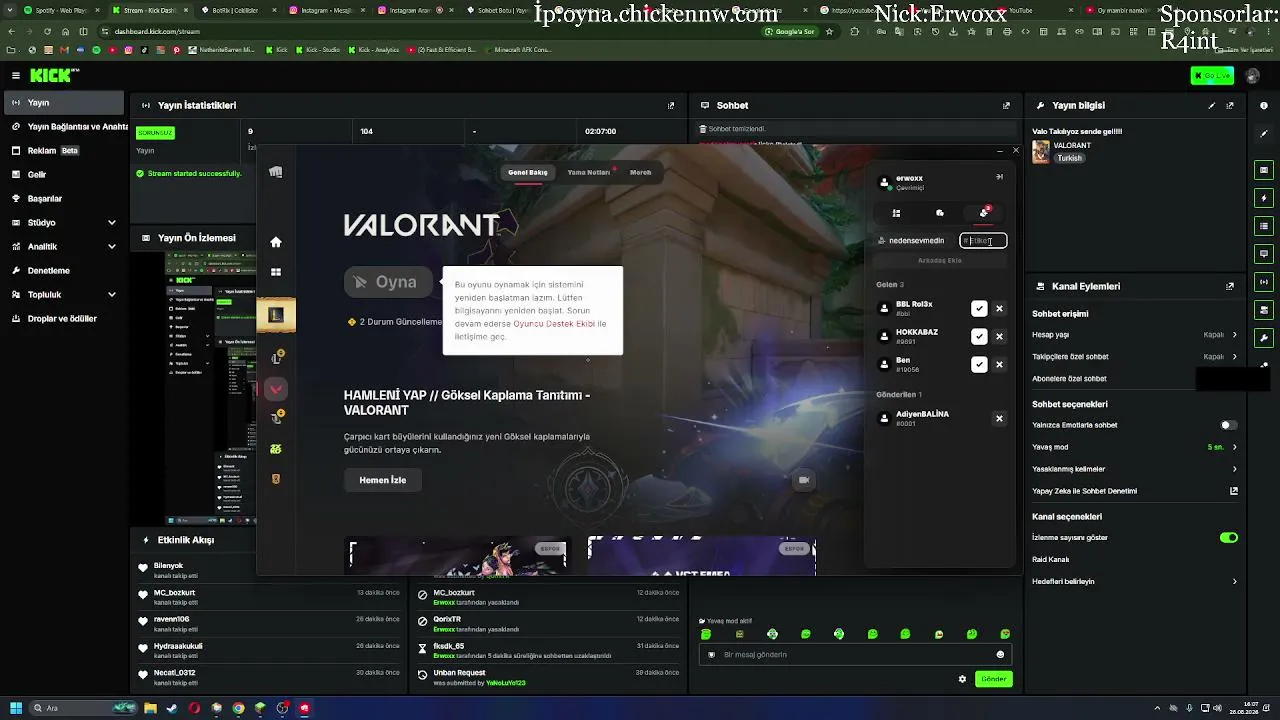
Task: Click the Riot Client home icon
Action: point(276,242)
